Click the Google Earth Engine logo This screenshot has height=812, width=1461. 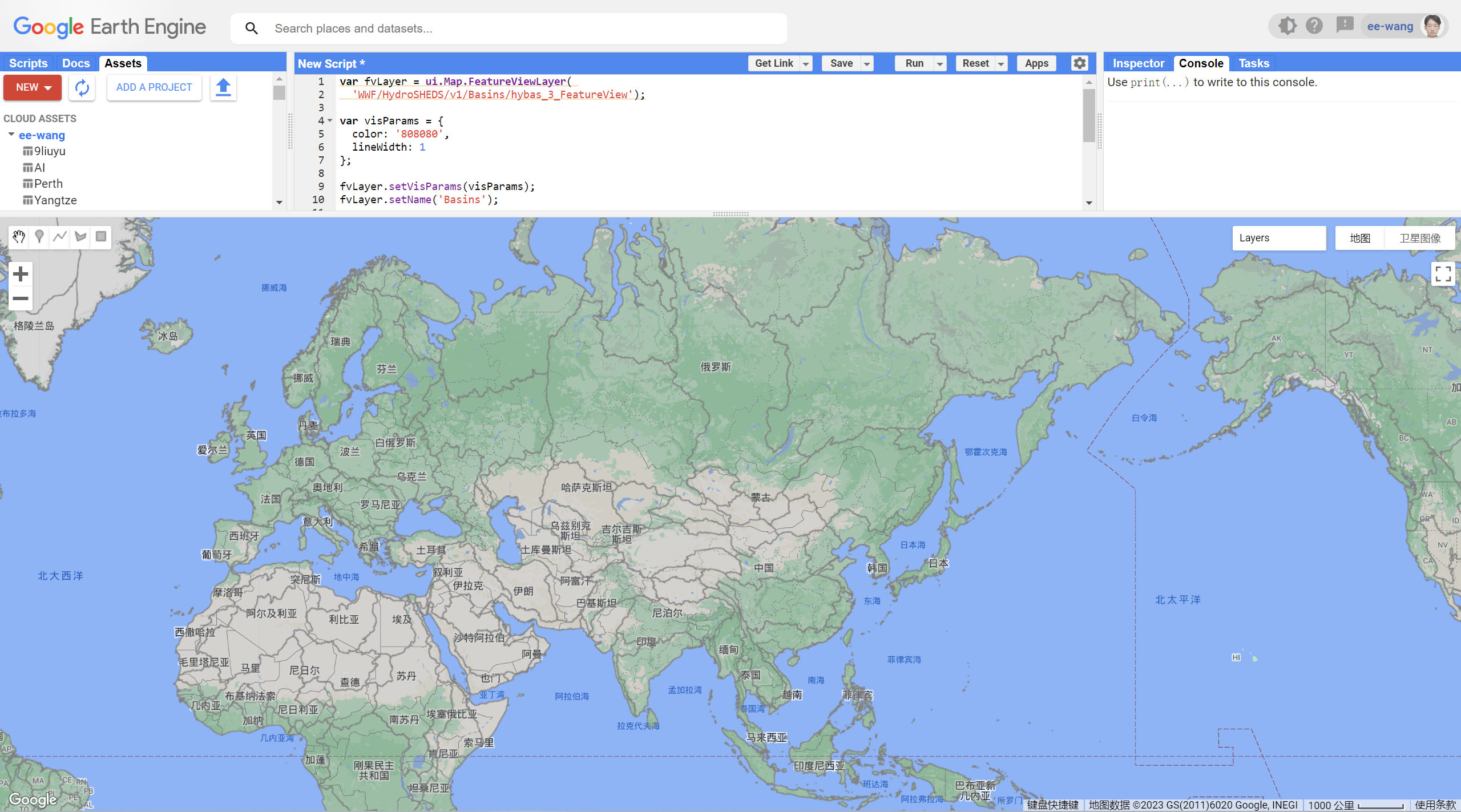[x=110, y=27]
